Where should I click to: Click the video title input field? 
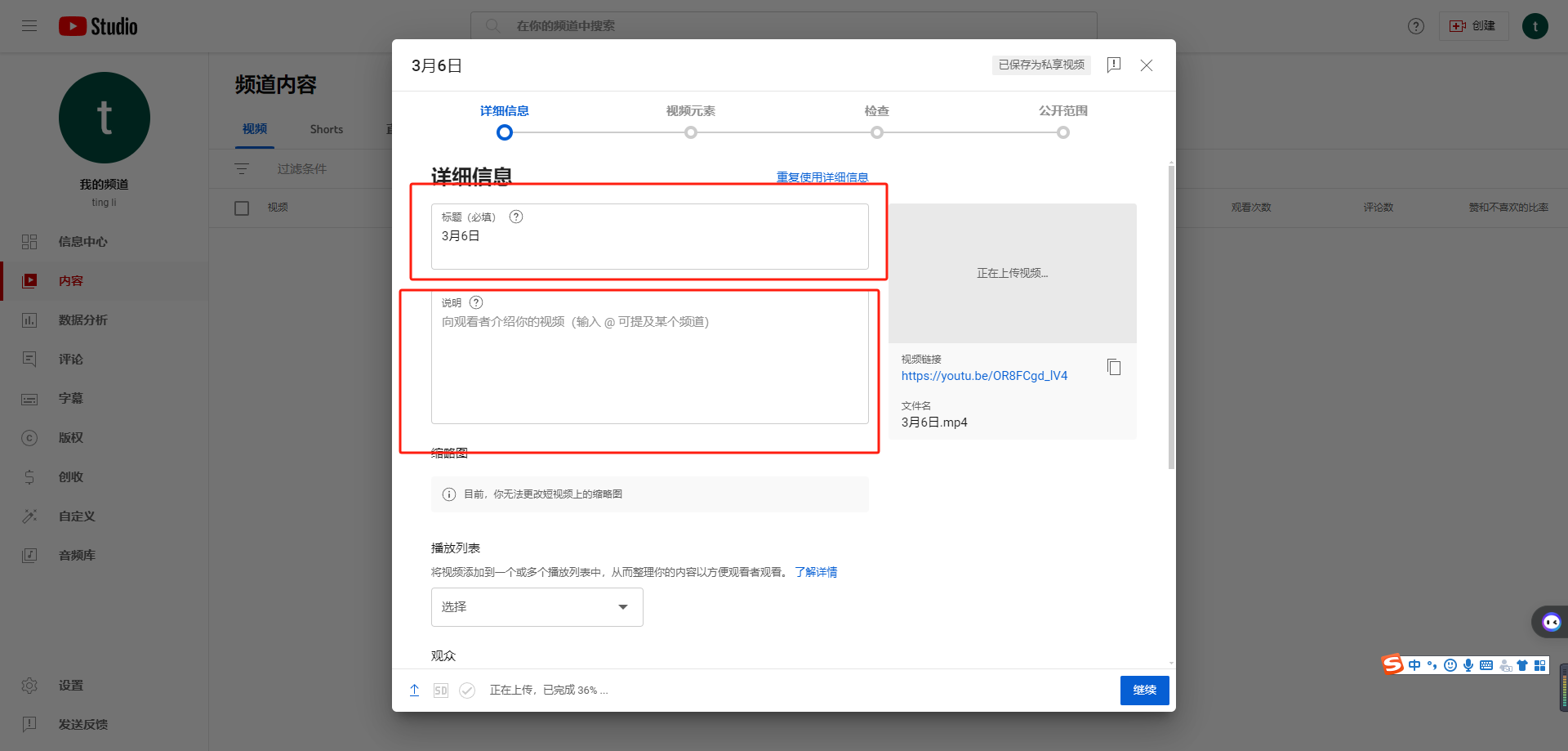point(649,237)
